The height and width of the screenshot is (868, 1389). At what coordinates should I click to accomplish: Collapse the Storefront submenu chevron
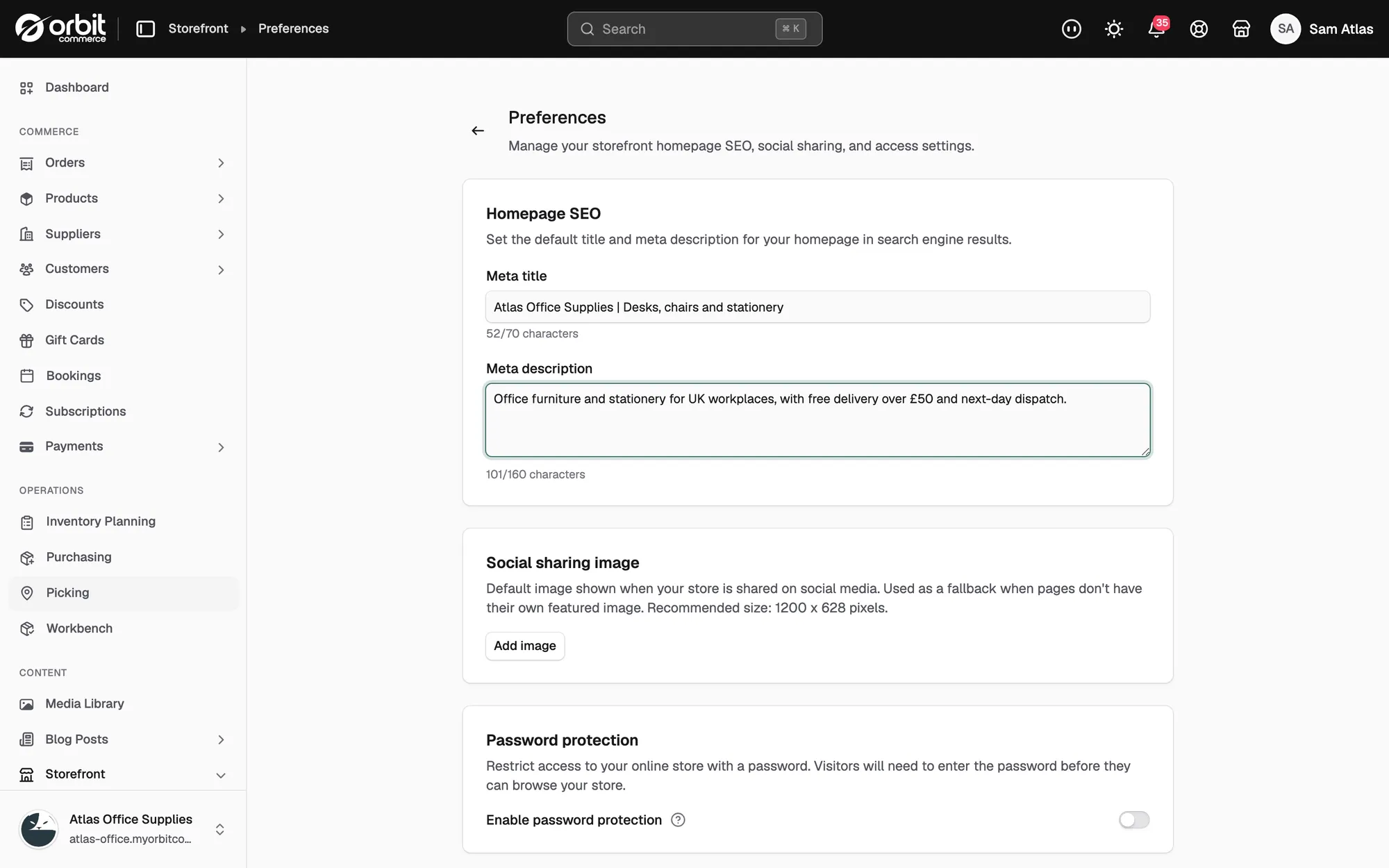tap(221, 775)
